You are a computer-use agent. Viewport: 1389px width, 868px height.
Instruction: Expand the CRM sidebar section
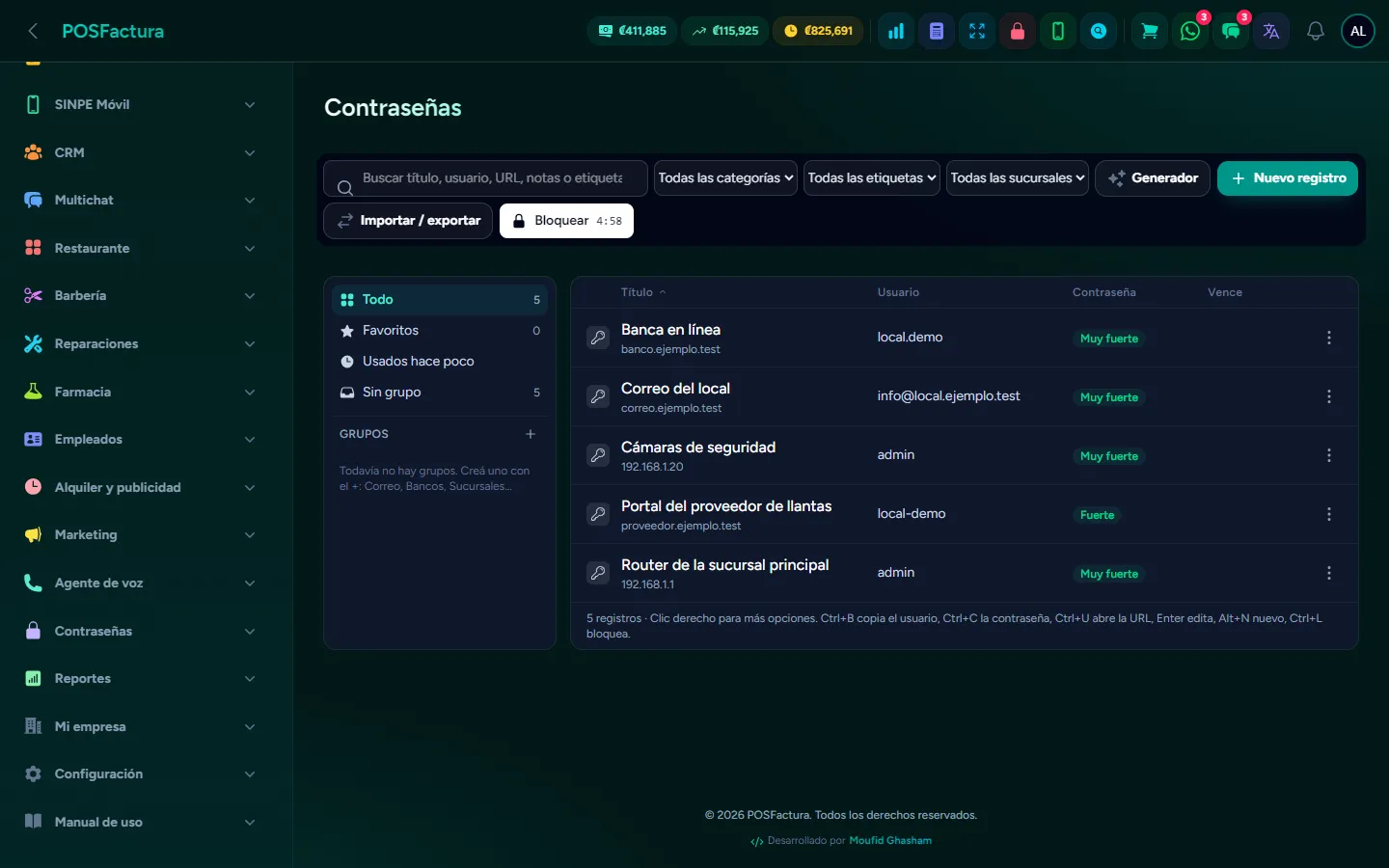[x=143, y=152]
